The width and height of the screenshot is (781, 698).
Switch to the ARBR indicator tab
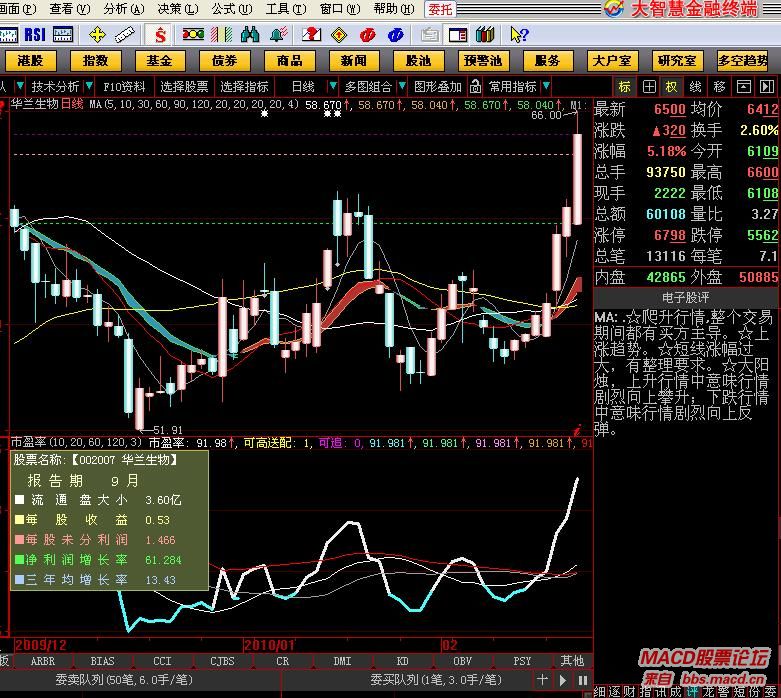pos(43,661)
